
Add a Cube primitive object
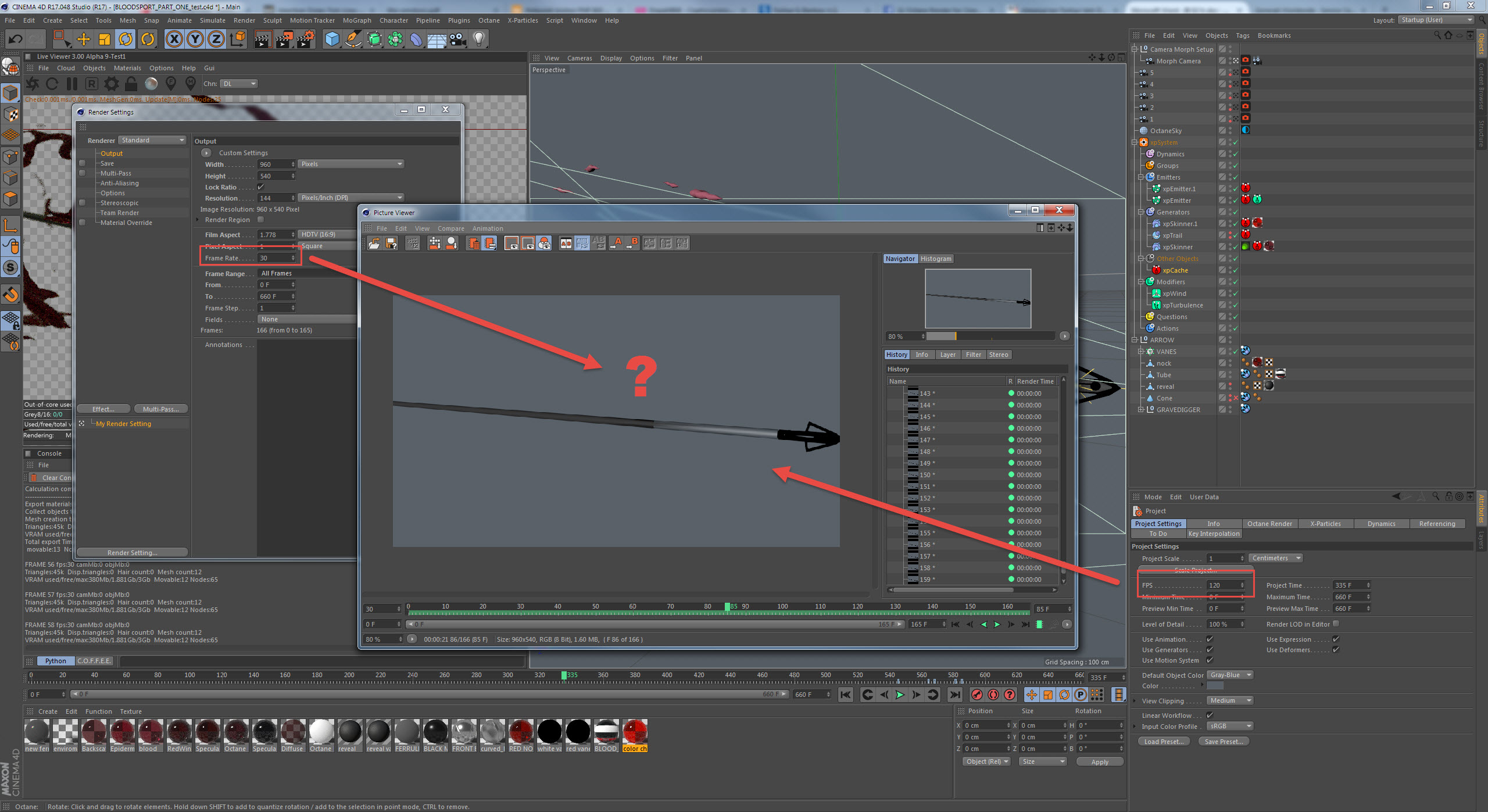point(332,39)
